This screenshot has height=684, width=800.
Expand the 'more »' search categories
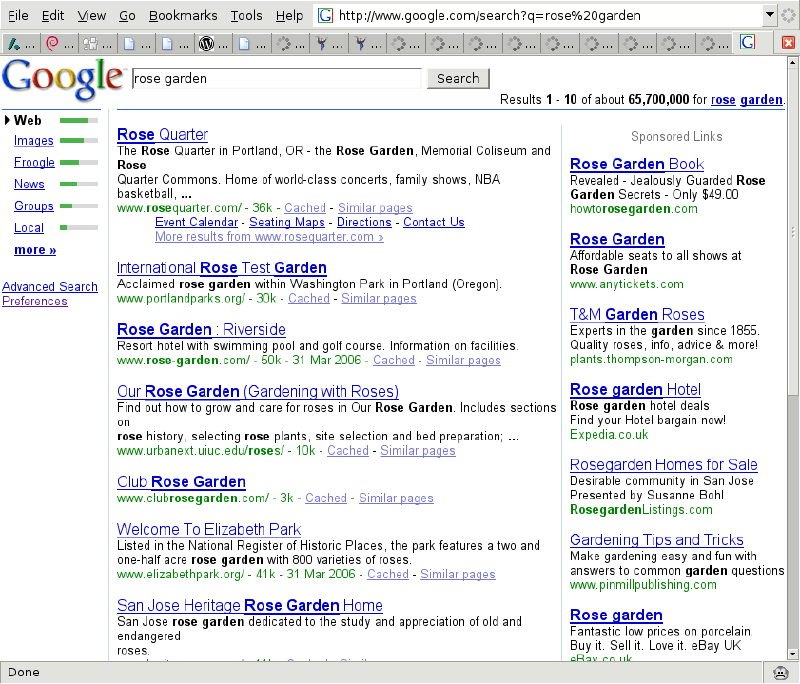35,250
